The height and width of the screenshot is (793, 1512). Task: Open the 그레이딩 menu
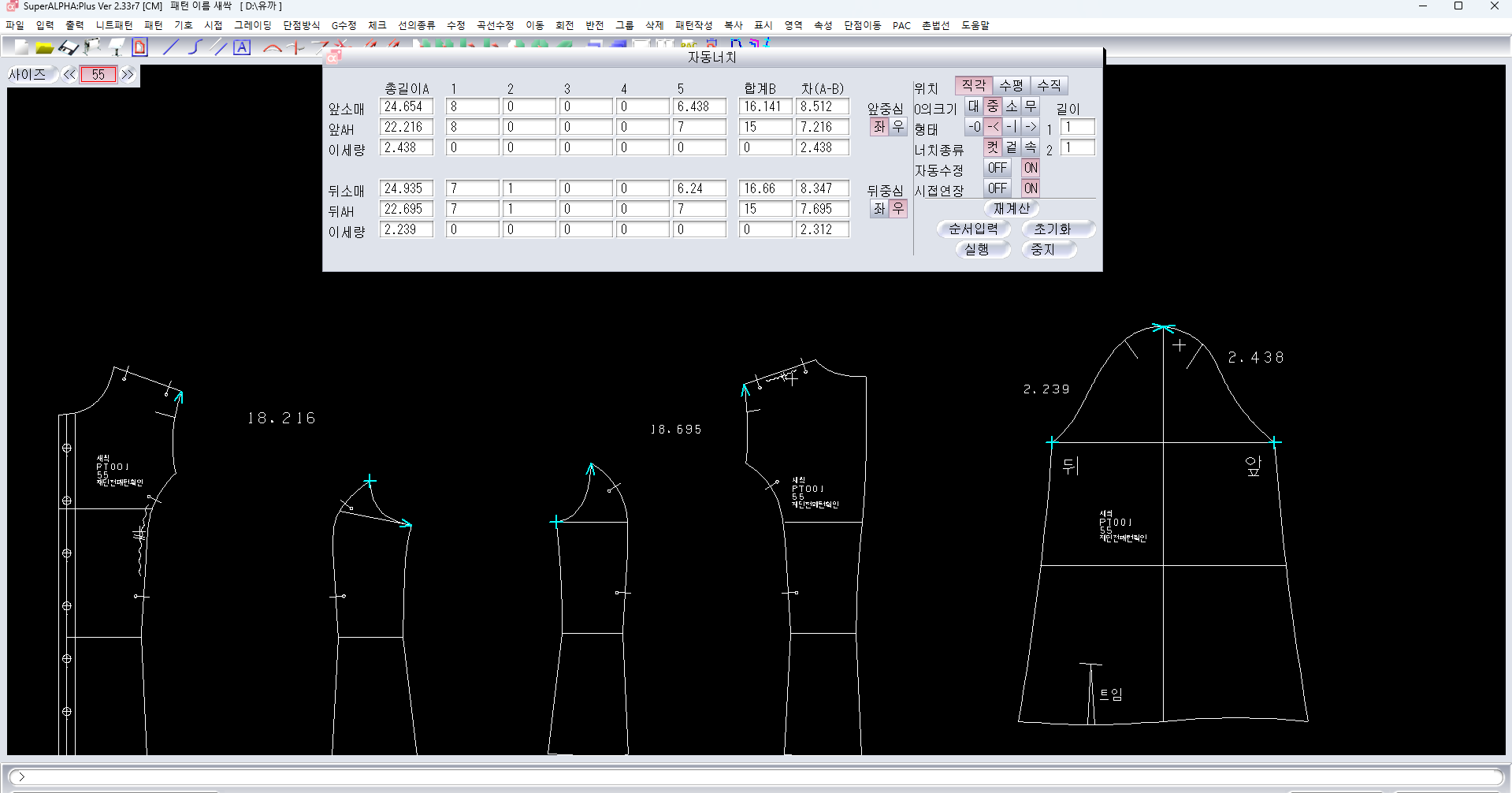tap(252, 25)
